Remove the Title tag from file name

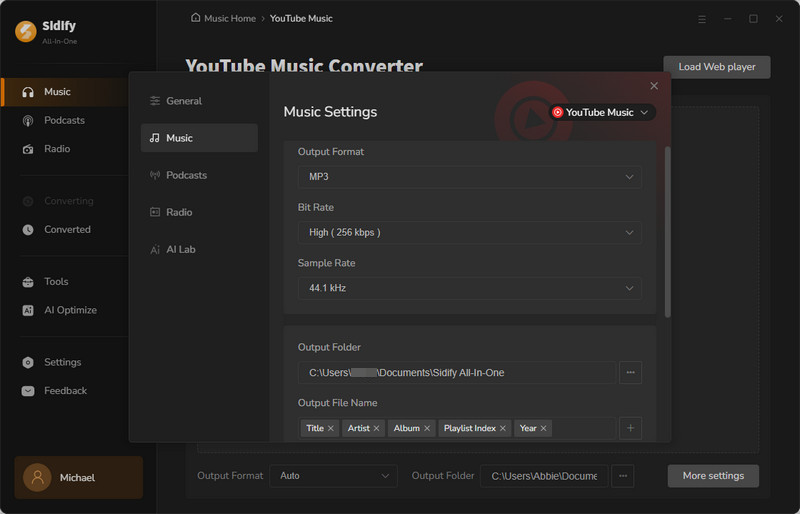[x=331, y=428]
